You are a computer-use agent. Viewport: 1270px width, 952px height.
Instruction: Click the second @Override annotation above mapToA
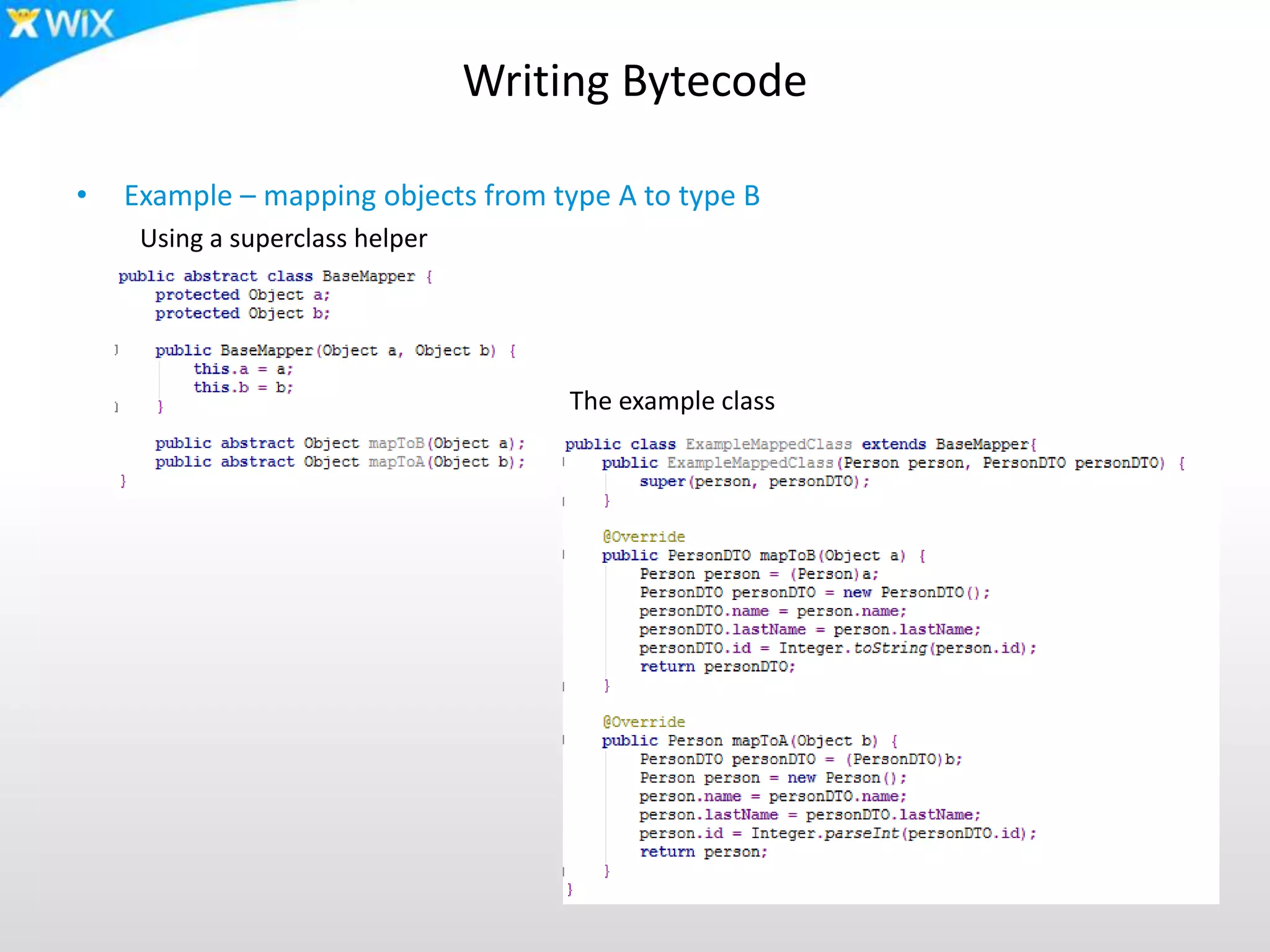(x=644, y=722)
